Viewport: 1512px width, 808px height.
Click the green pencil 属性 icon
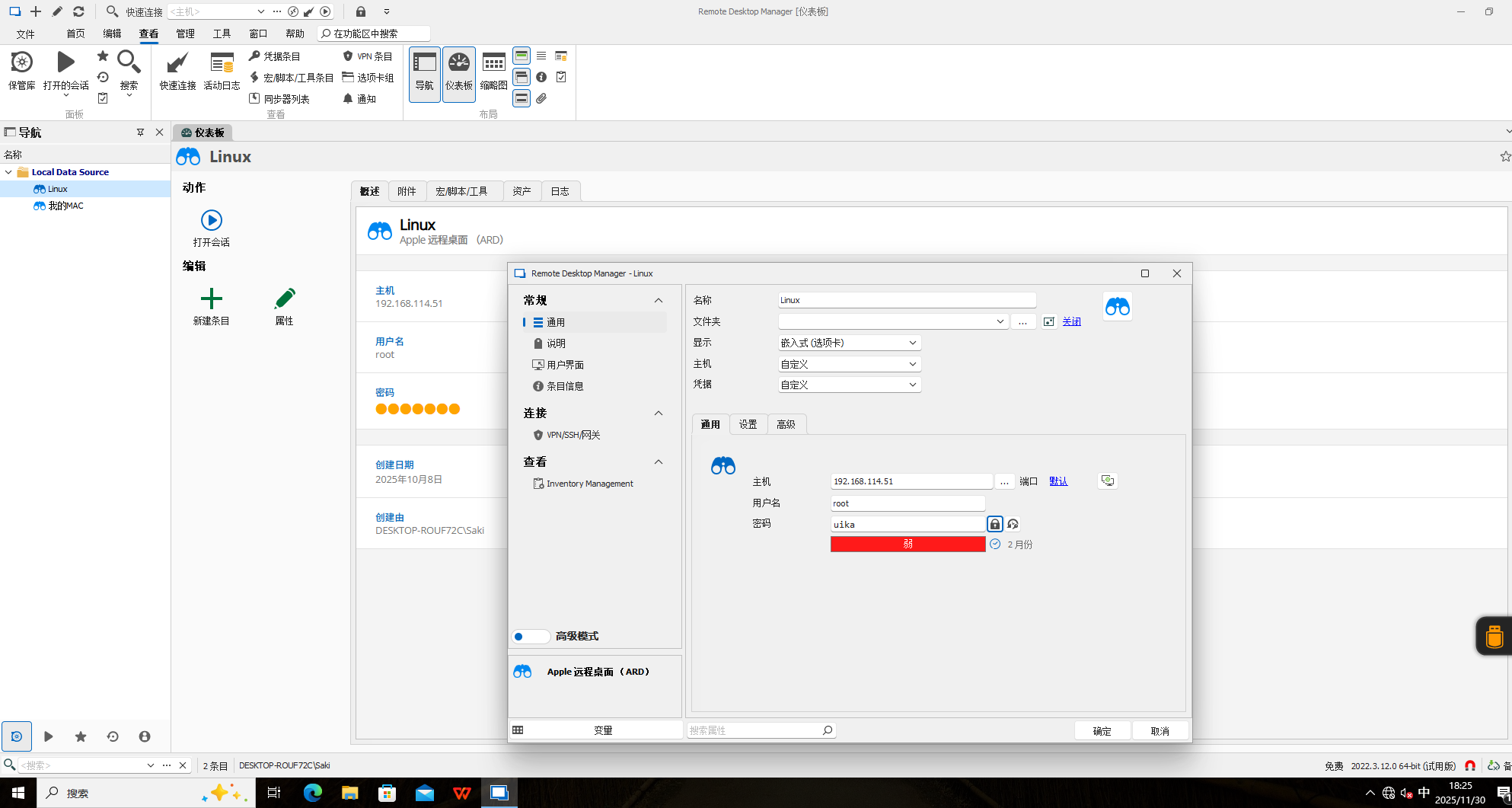pos(285,298)
